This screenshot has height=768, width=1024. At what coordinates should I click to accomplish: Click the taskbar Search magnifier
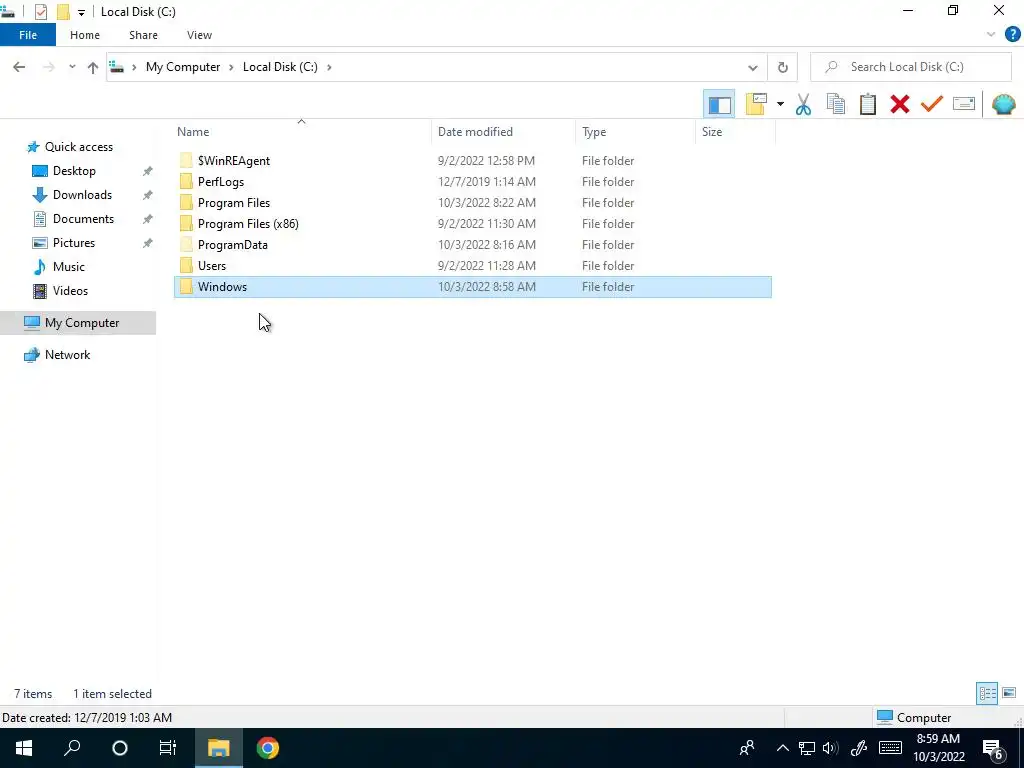[x=72, y=748]
